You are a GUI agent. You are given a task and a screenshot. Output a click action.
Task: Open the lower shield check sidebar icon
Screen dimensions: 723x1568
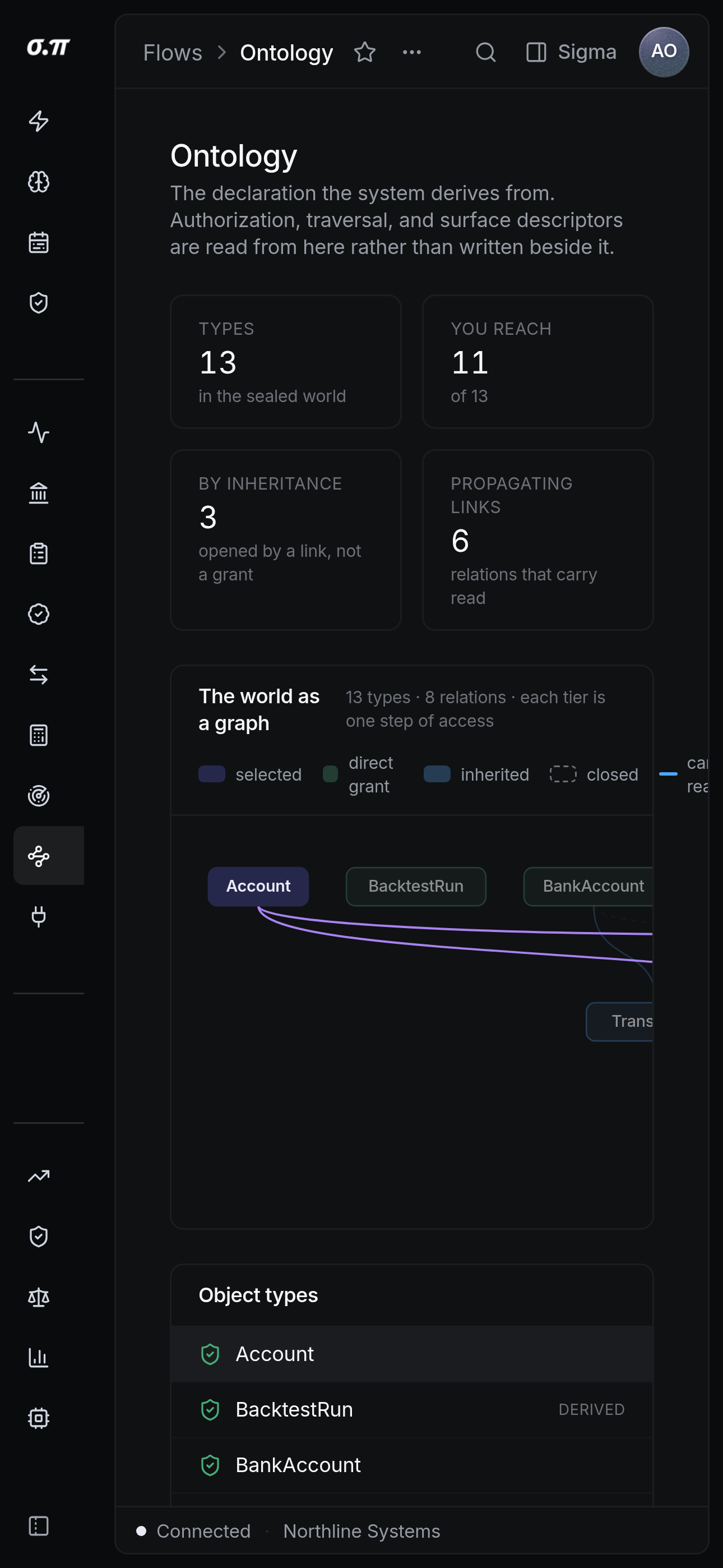coord(39,1237)
